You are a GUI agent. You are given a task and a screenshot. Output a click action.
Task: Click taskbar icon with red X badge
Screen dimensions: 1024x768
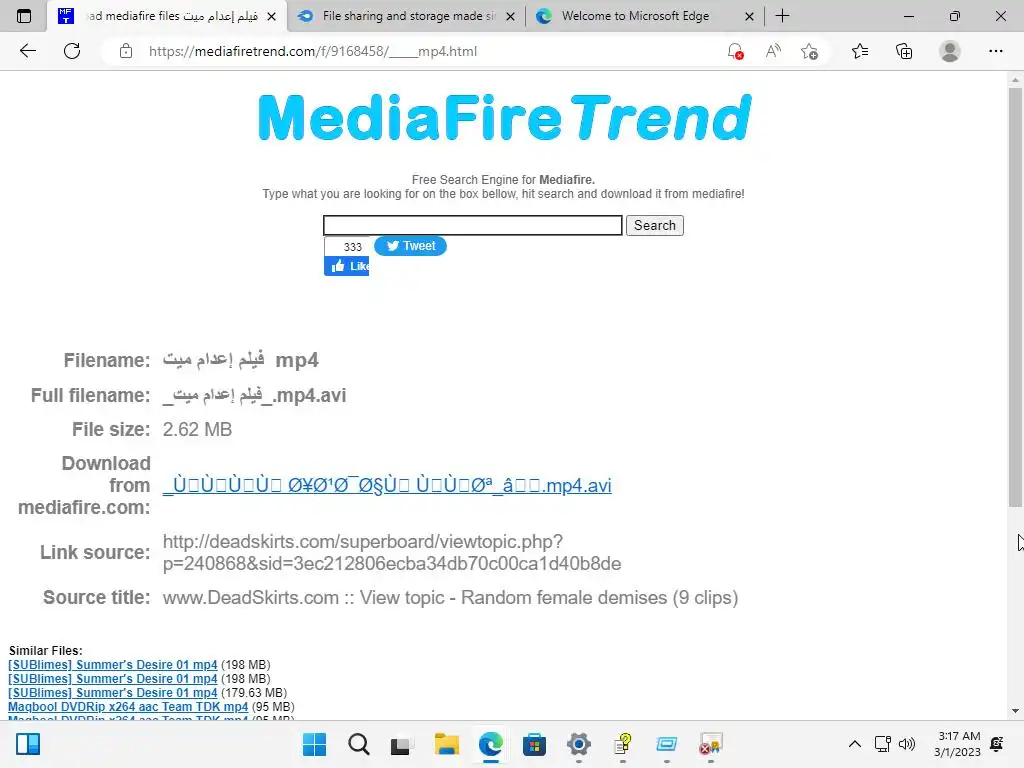(x=711, y=744)
